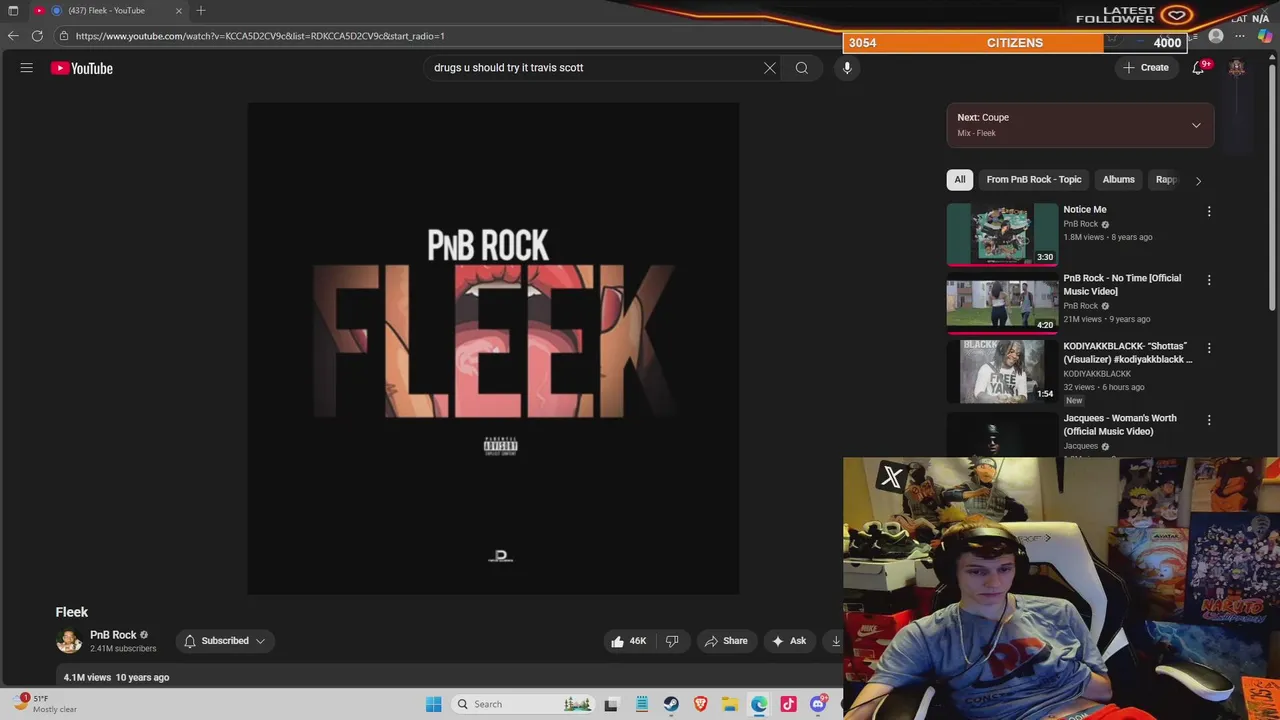Open PnB Rock channel name link
1280x720 pixels.
[113, 635]
